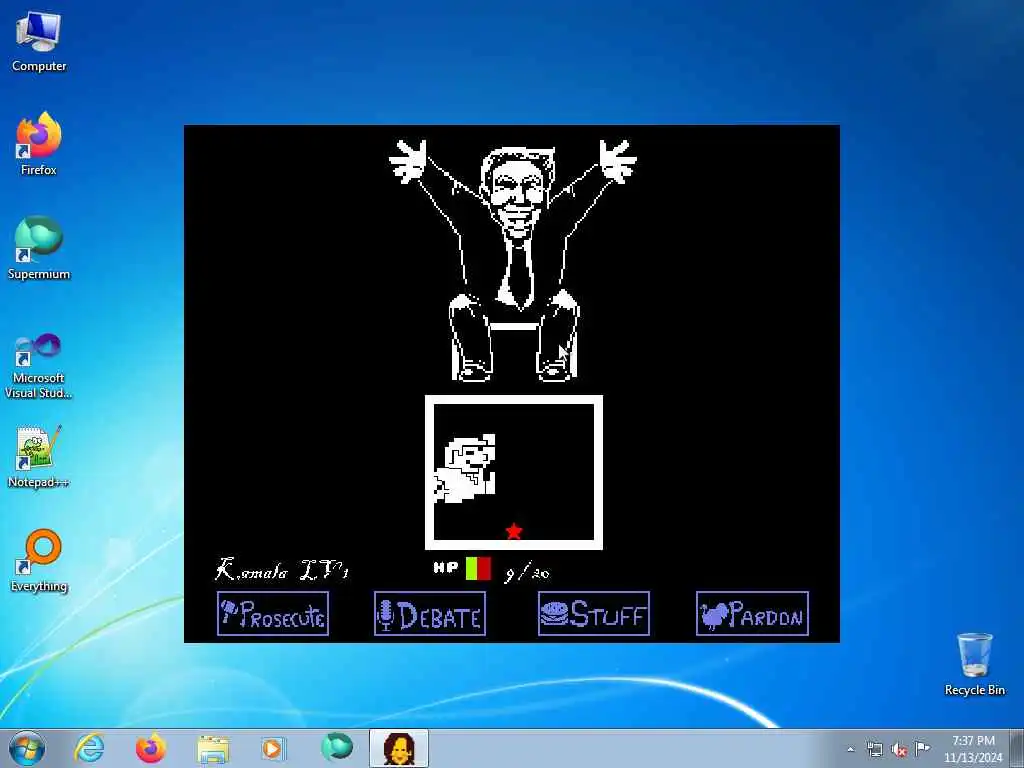Show hidden tray icons arrow
Viewport: 1024px width, 768px height.
pyautogui.click(x=850, y=749)
